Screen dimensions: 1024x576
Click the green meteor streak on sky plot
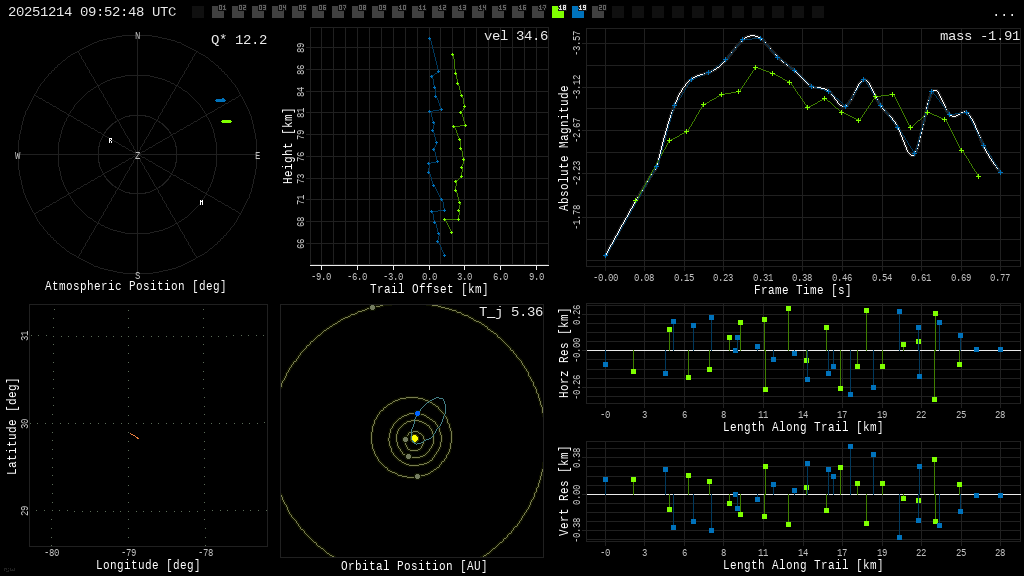pyautogui.click(x=226, y=121)
